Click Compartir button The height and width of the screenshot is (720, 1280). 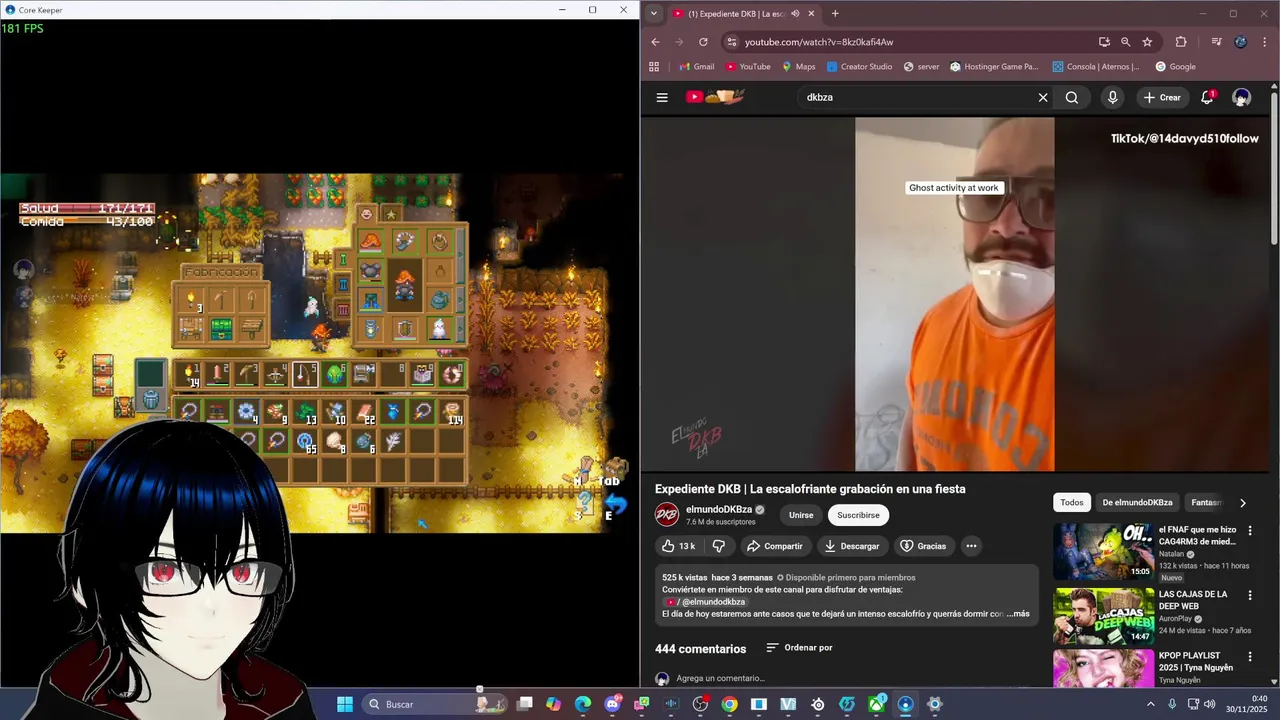point(776,546)
